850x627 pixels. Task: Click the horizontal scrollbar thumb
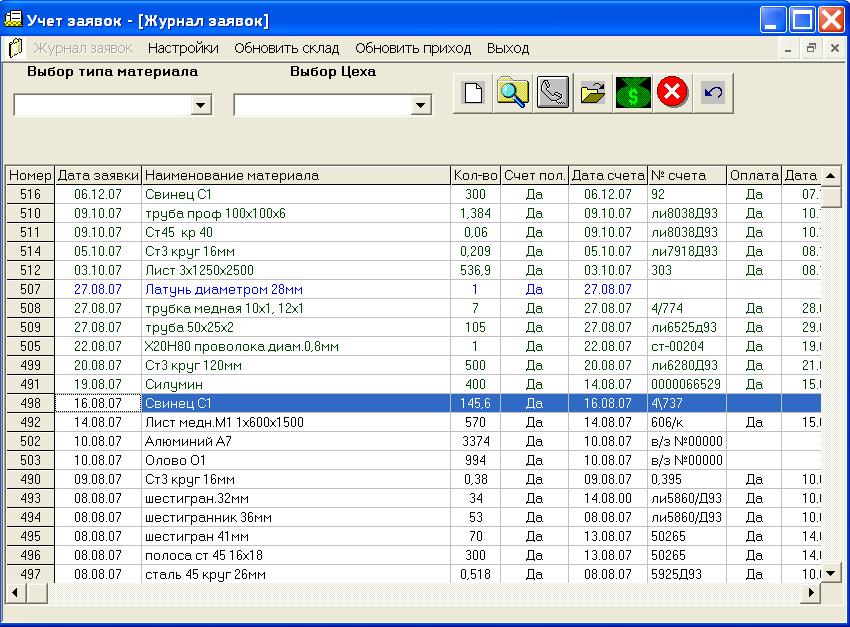click(x=37, y=593)
